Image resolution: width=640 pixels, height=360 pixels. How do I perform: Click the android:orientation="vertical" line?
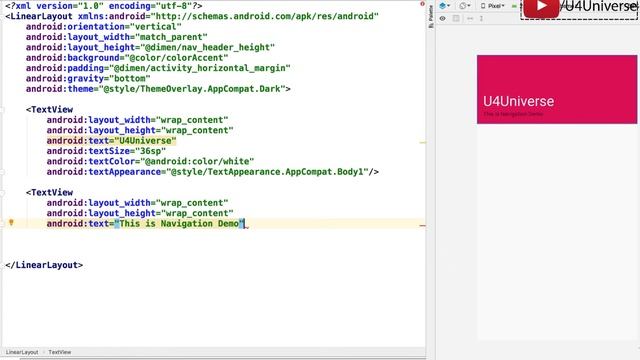pyautogui.click(x=103, y=27)
